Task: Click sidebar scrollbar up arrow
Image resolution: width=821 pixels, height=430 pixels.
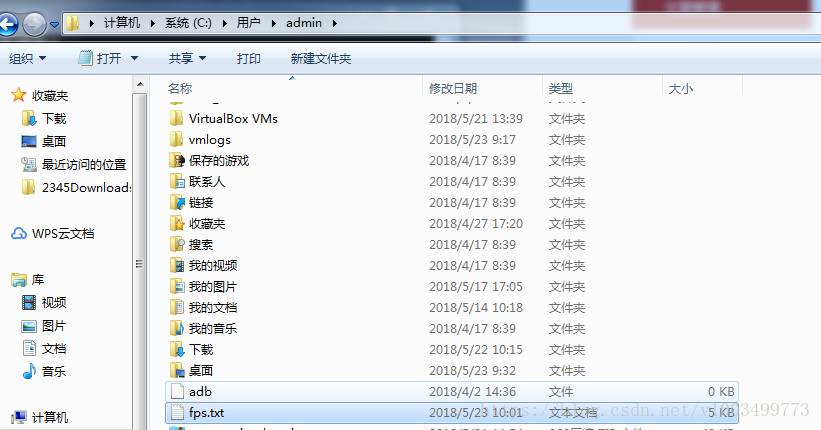Action: (x=140, y=84)
